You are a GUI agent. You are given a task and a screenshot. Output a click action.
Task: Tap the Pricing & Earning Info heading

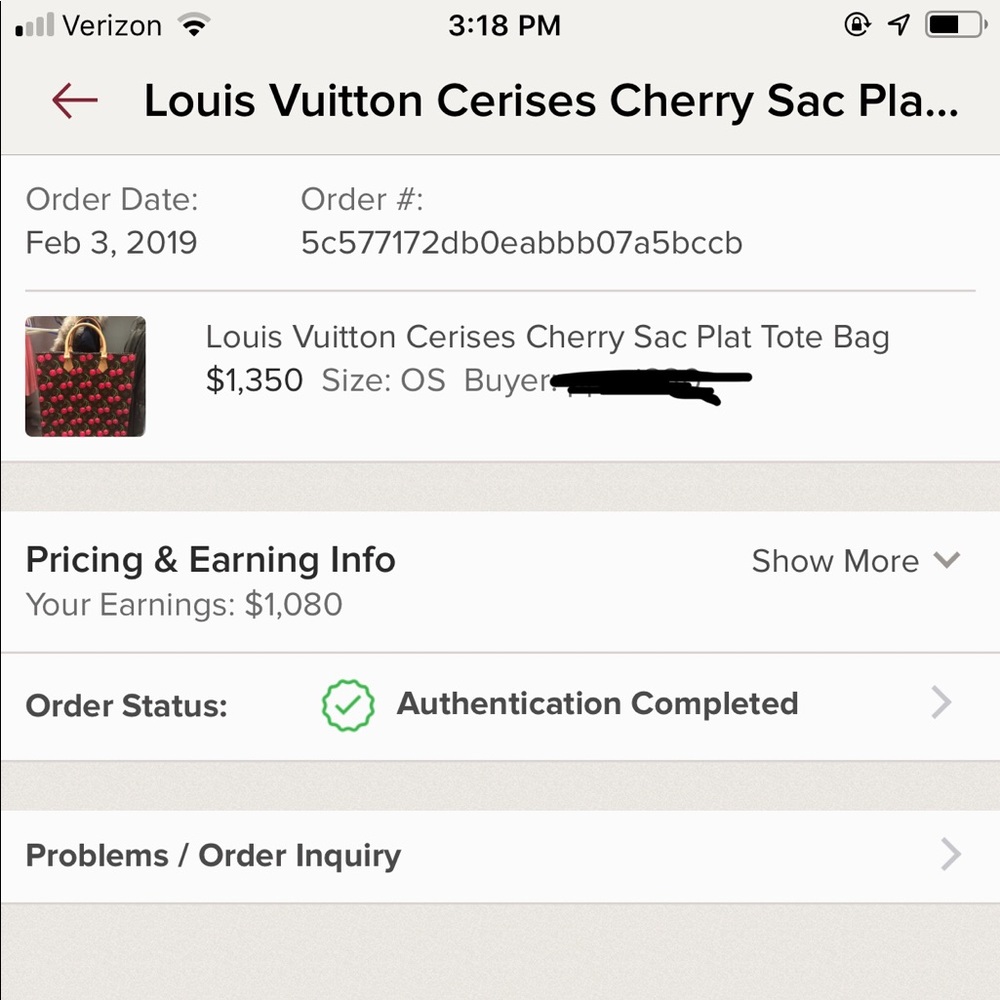click(x=210, y=560)
